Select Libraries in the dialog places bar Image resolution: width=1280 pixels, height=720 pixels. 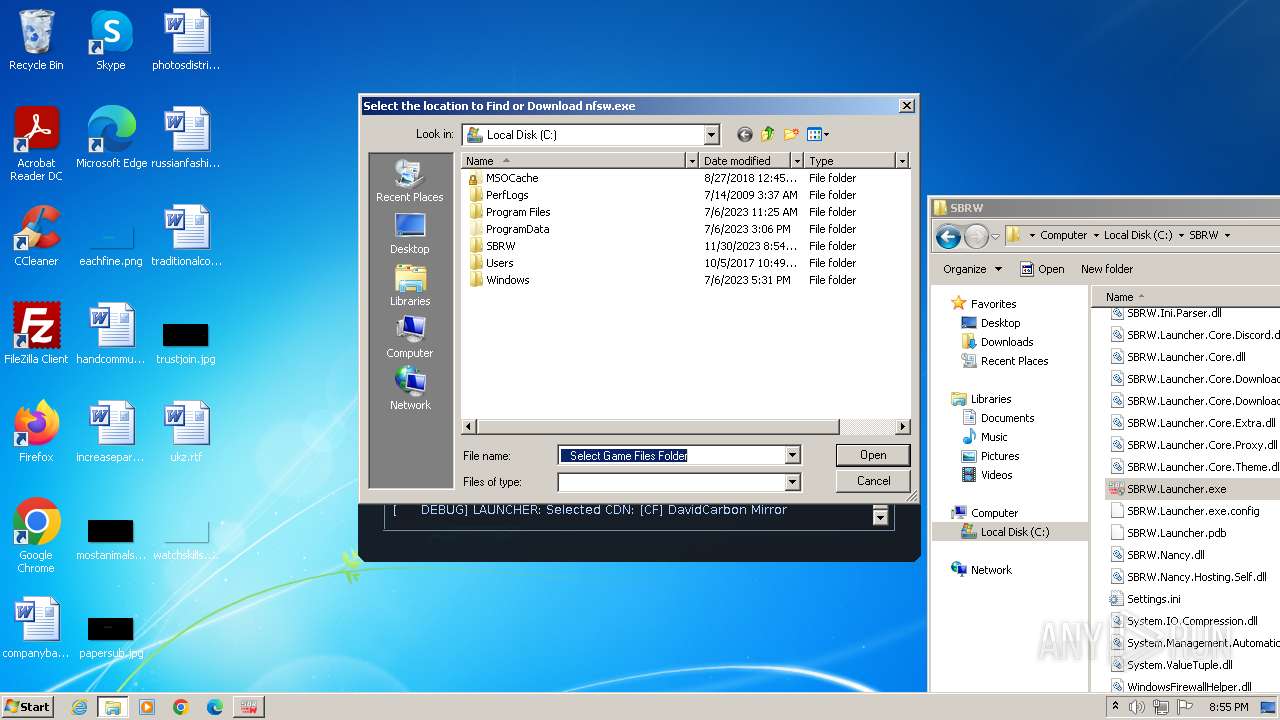[x=409, y=285]
